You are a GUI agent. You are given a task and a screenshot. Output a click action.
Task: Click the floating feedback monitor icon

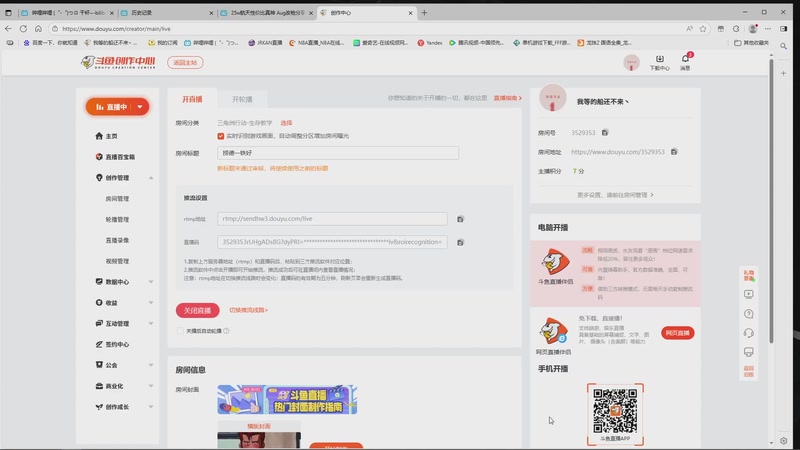point(748,352)
